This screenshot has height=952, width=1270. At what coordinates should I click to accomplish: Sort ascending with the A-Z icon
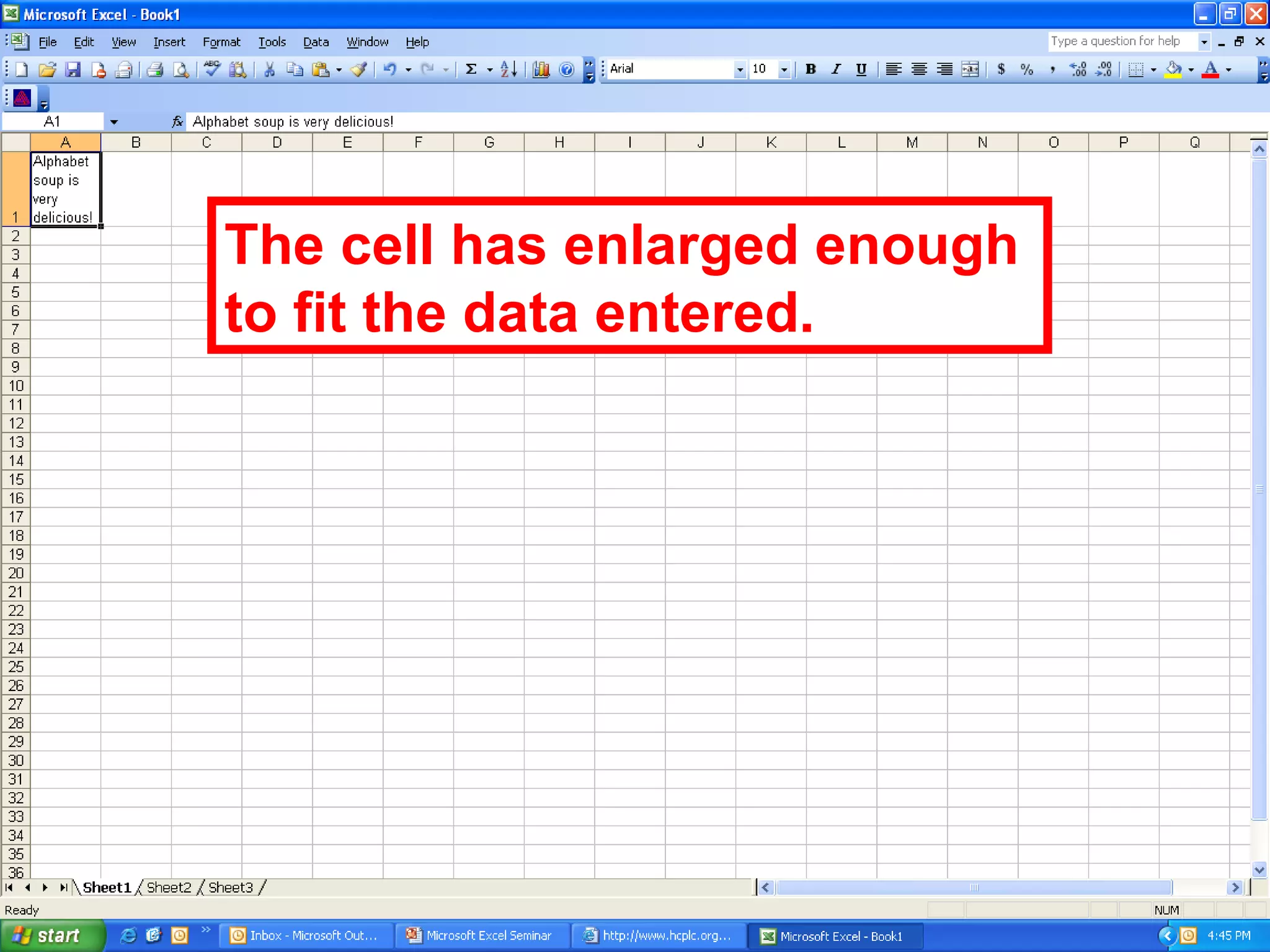point(508,69)
